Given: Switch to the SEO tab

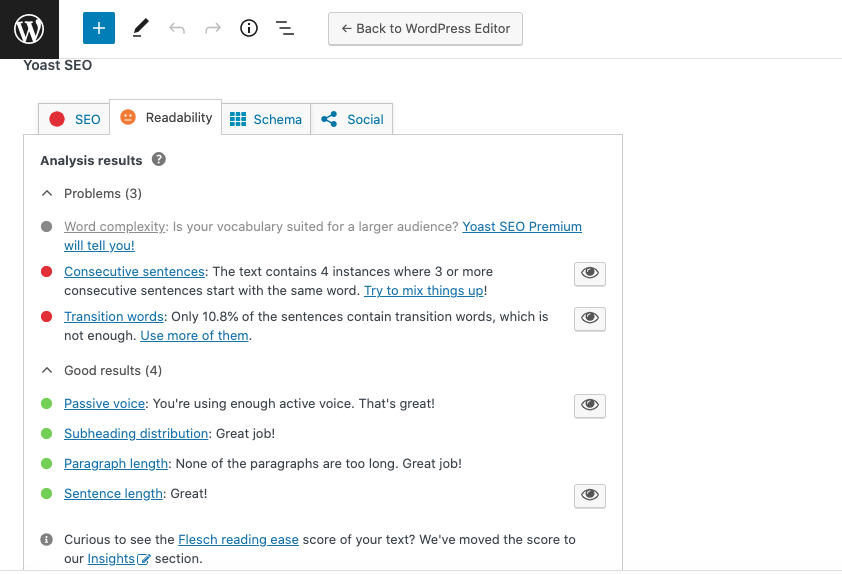Looking at the screenshot, I should (x=75, y=119).
